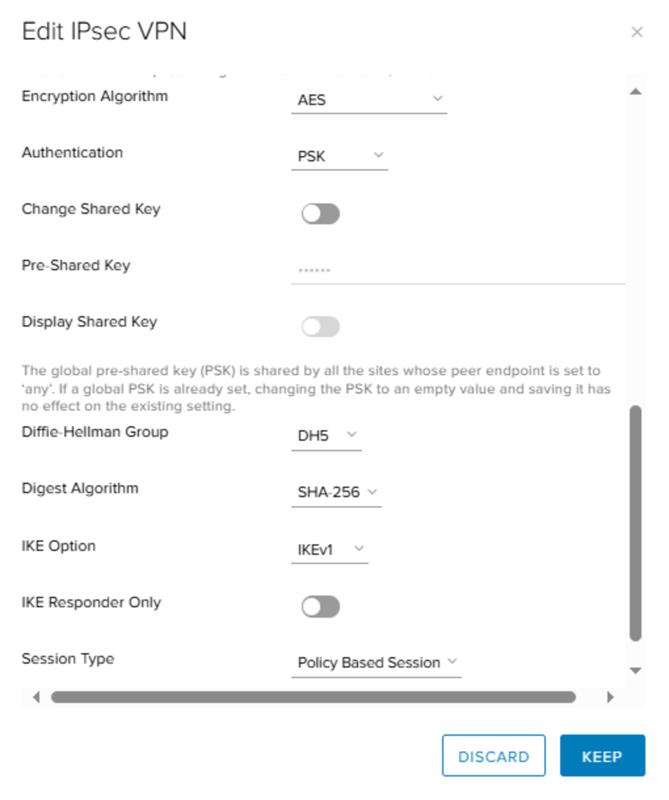
Task: Click the horizontal scrollbar left arrow
Action: coord(36,697)
